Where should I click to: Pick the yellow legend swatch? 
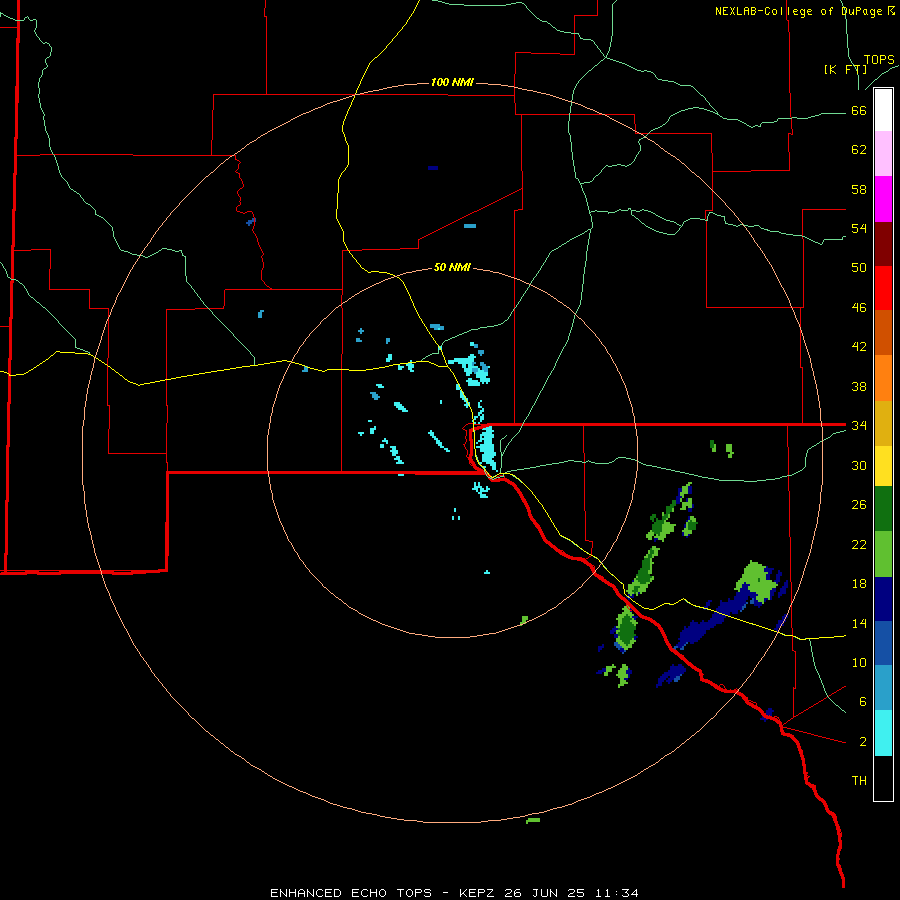coord(883,465)
